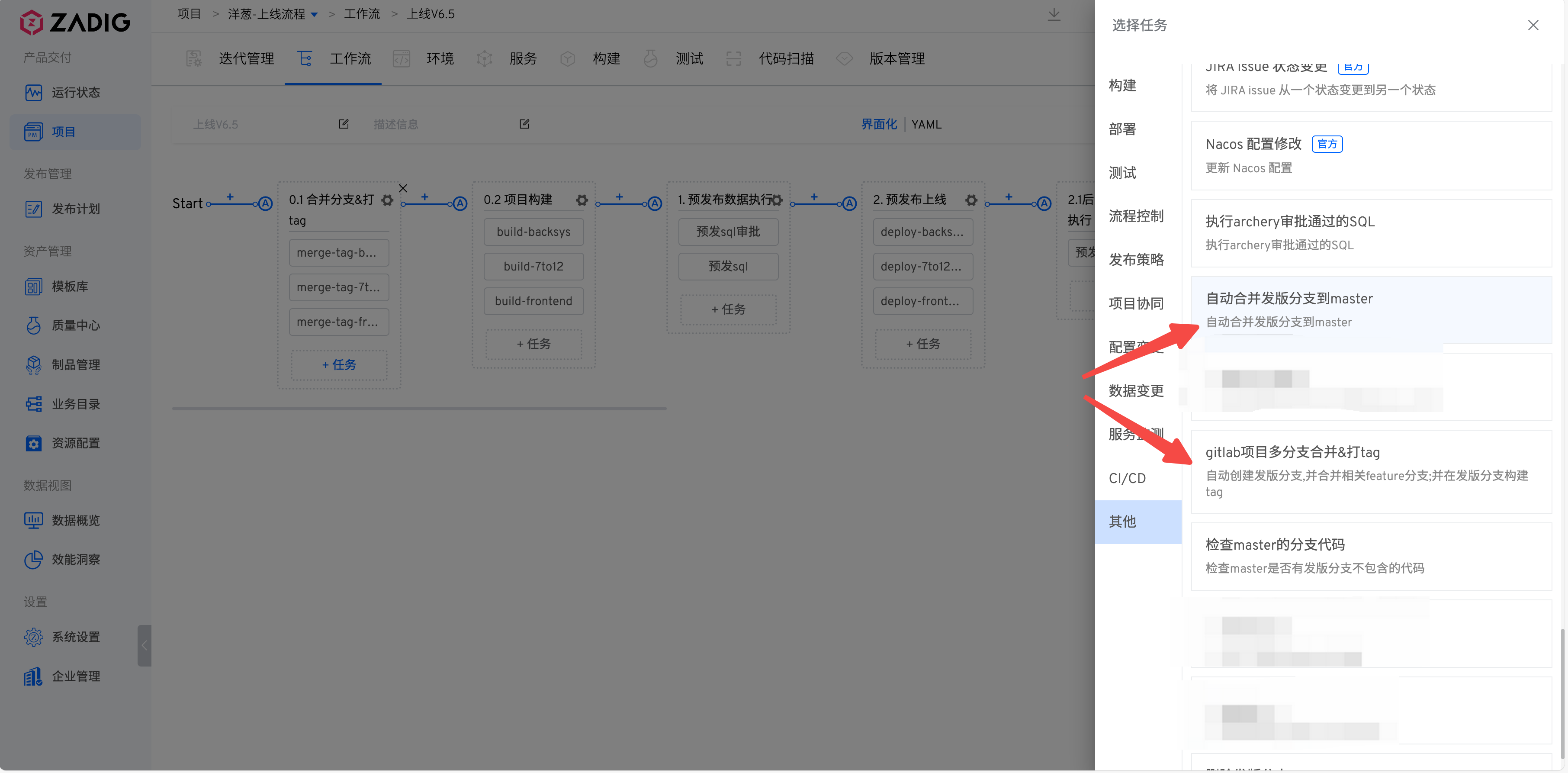Select the 界面化 view mode
Image resolution: width=1568 pixels, height=773 pixels.
coord(879,124)
